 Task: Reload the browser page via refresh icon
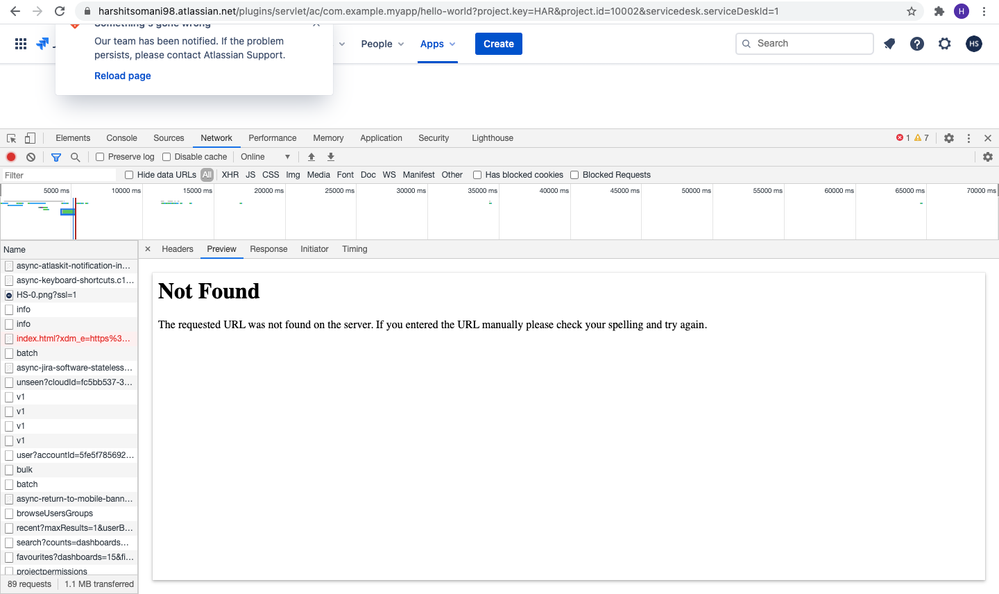59,11
